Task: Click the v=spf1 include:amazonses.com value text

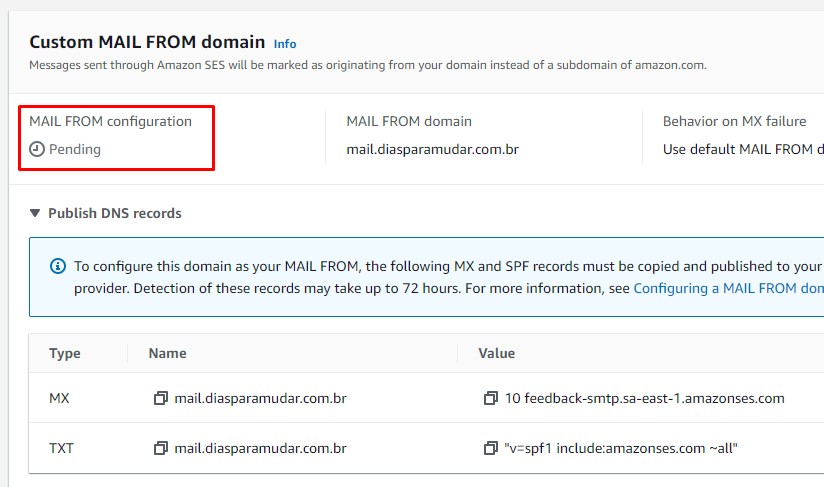Action: pos(621,448)
